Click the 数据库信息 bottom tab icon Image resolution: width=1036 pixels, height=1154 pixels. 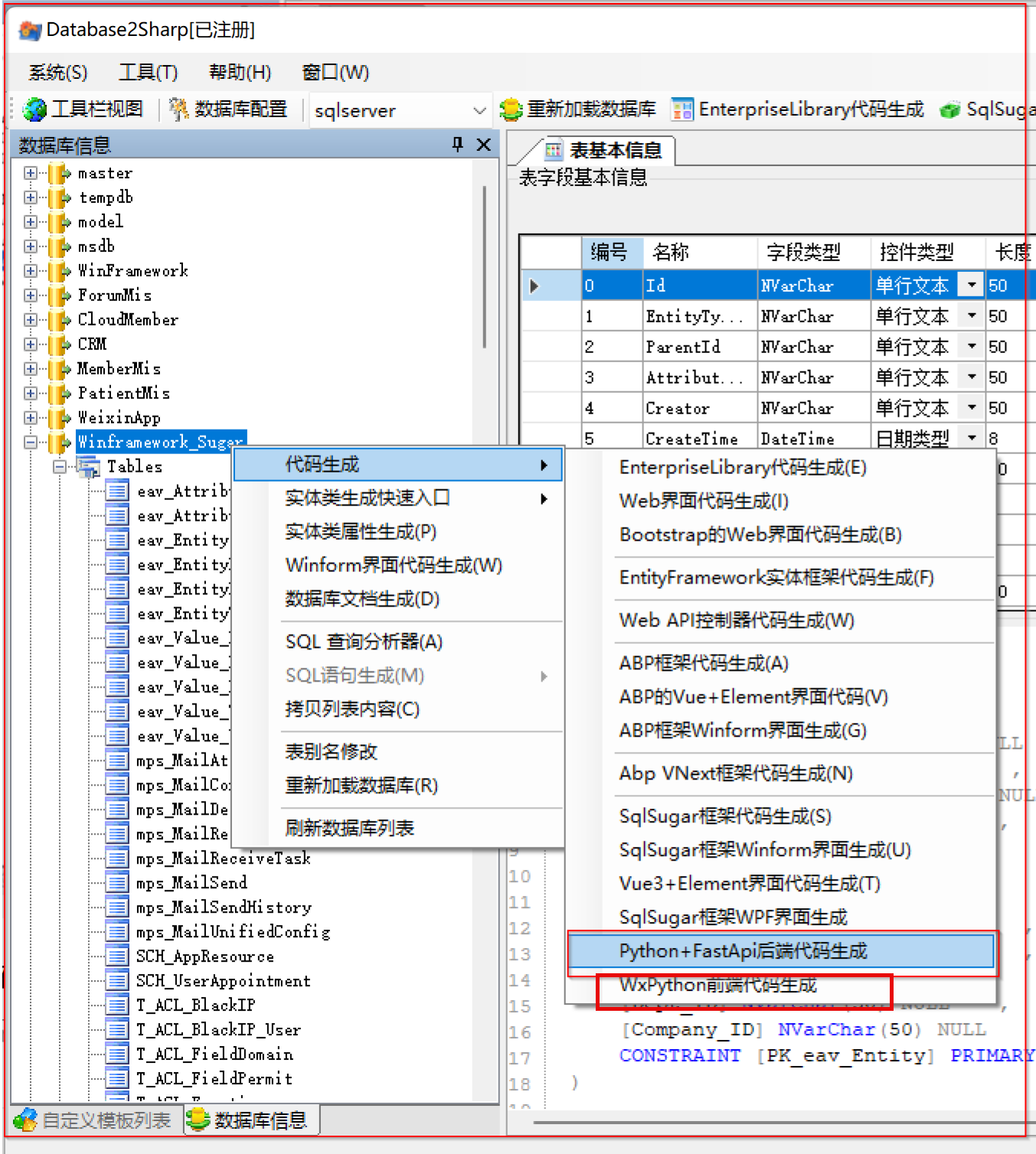point(198,1120)
